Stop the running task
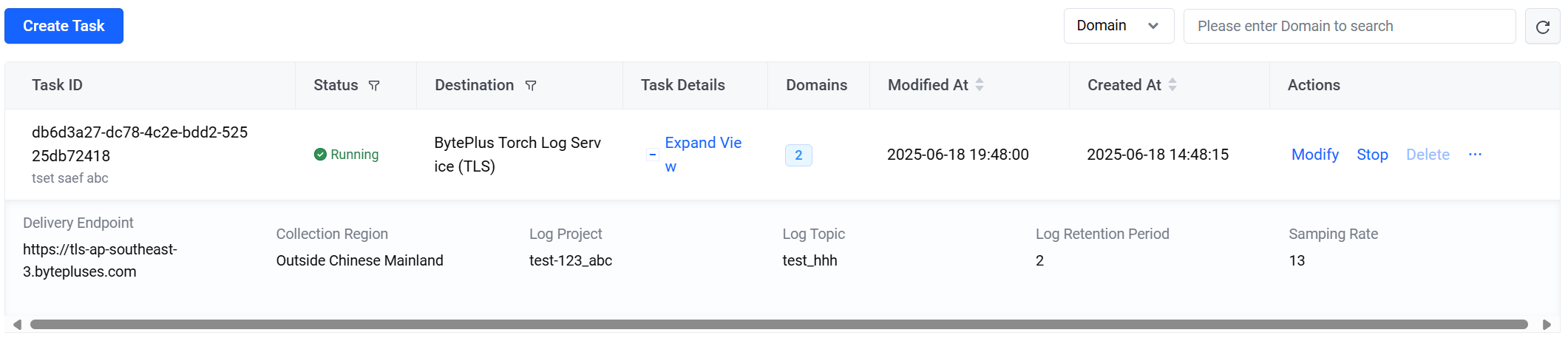This screenshot has height=341, width=1568. (1372, 155)
